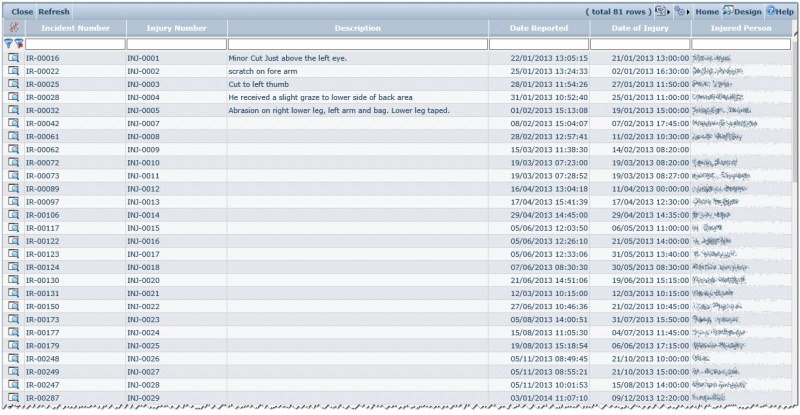800x415 pixels.
Task: View record details for IR-00123
Action: (13, 254)
